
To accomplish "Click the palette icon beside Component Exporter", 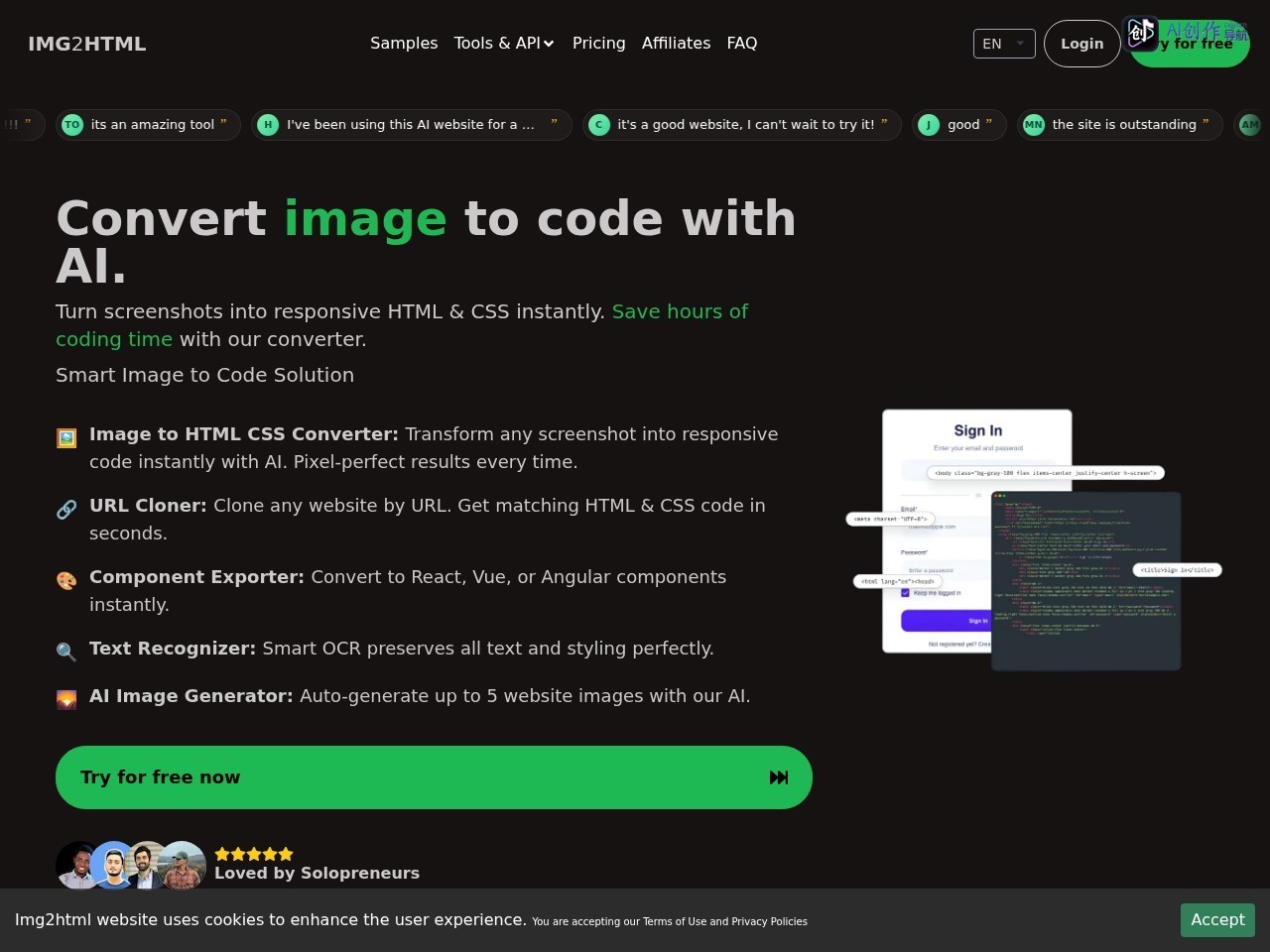I will point(66,581).
